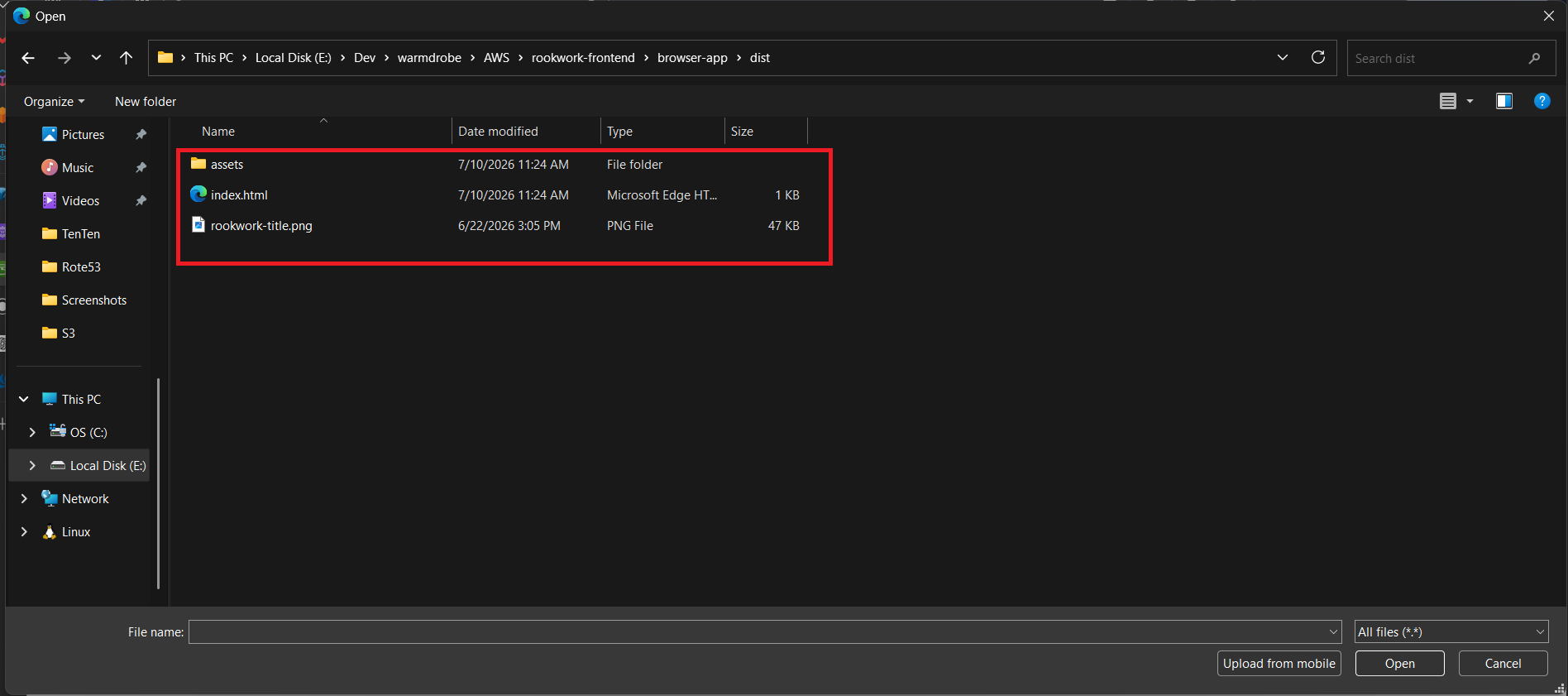The width and height of the screenshot is (1568, 696).
Task: Open Pictures in quick access
Action: pos(83,134)
